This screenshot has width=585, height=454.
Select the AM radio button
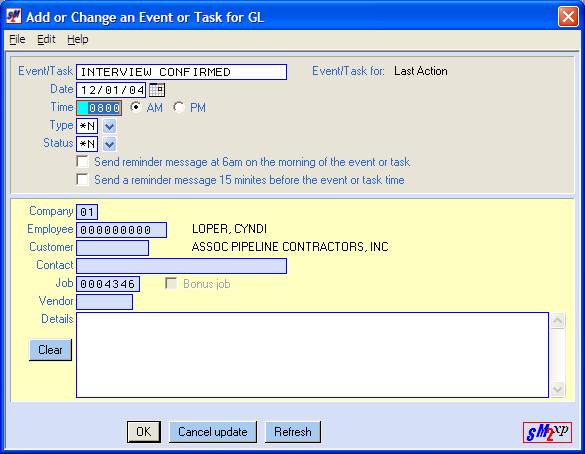[x=135, y=107]
